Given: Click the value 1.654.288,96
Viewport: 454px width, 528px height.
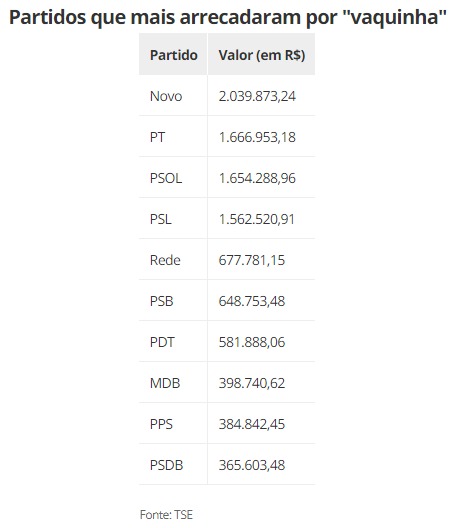Looking at the screenshot, I should coord(257,178).
